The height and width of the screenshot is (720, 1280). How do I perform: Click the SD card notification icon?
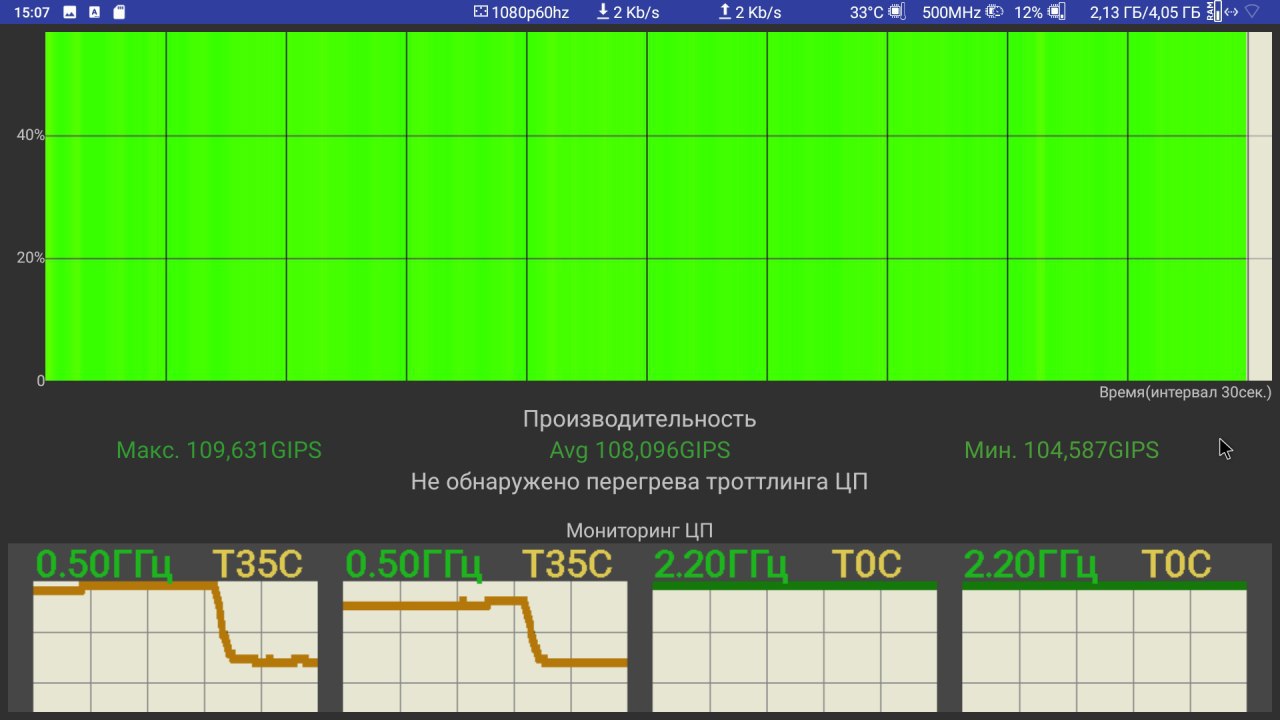tap(119, 12)
